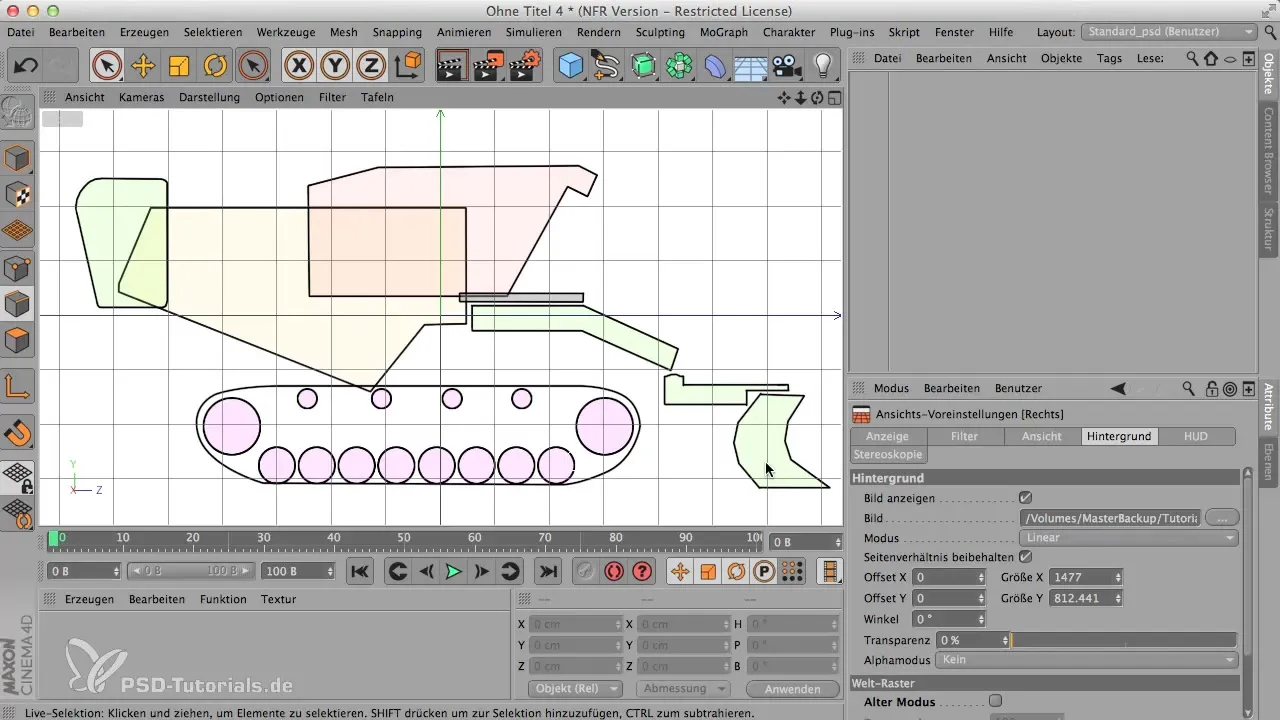
Task: Toggle the Y axis lock
Action: click(335, 66)
